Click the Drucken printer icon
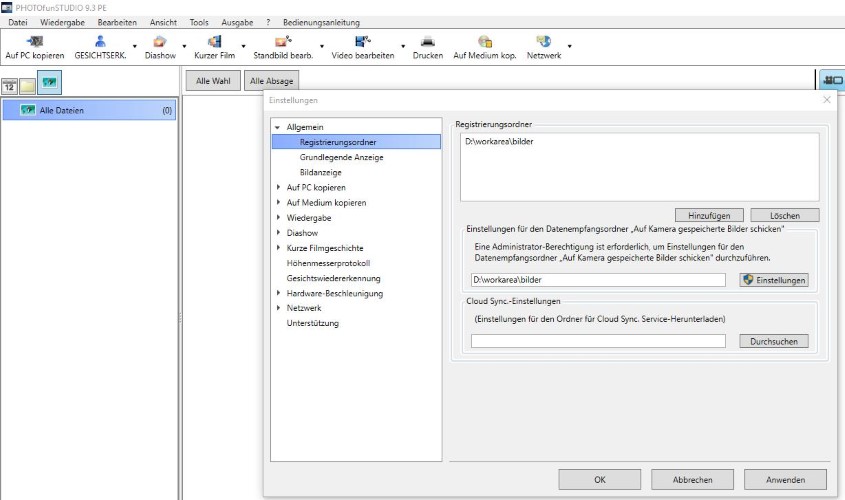The height and width of the screenshot is (500, 845). point(428,41)
